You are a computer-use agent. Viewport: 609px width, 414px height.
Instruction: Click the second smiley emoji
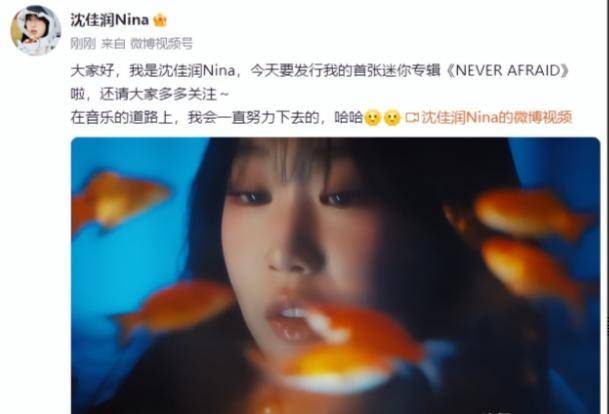click(x=392, y=118)
